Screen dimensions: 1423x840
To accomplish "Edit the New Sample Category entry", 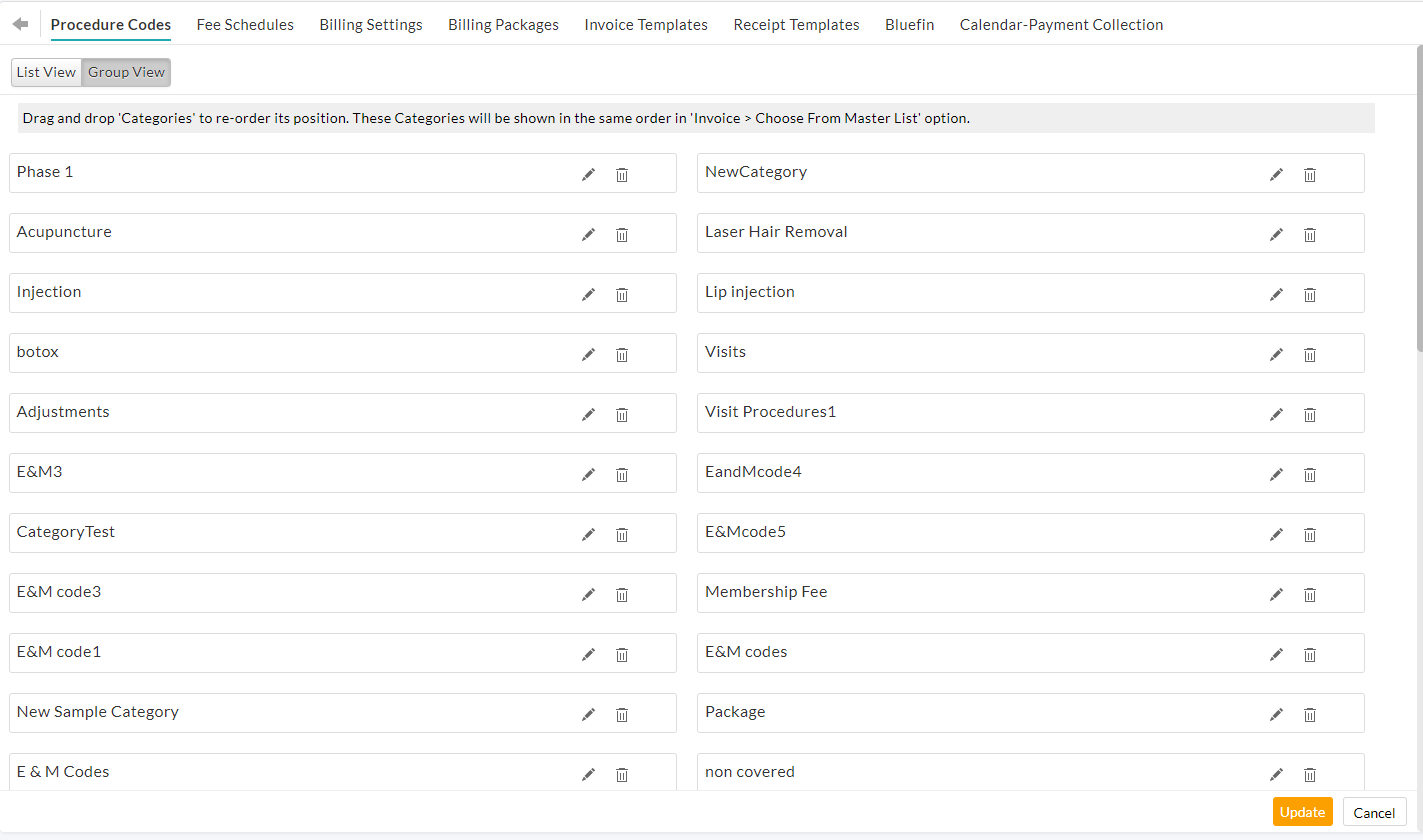I will (x=588, y=714).
